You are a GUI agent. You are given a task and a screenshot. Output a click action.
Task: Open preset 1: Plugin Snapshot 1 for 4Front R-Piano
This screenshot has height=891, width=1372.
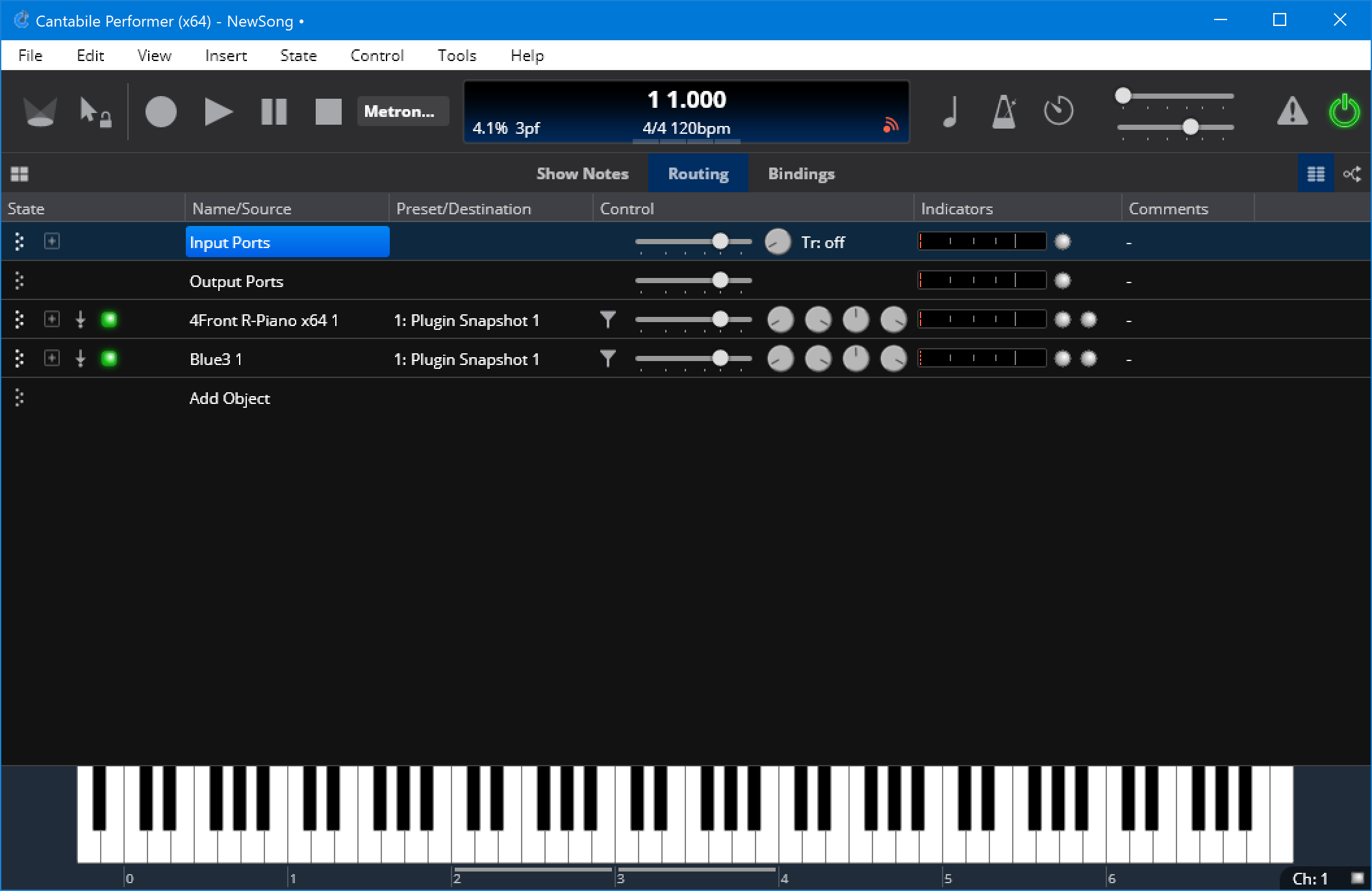(x=466, y=320)
